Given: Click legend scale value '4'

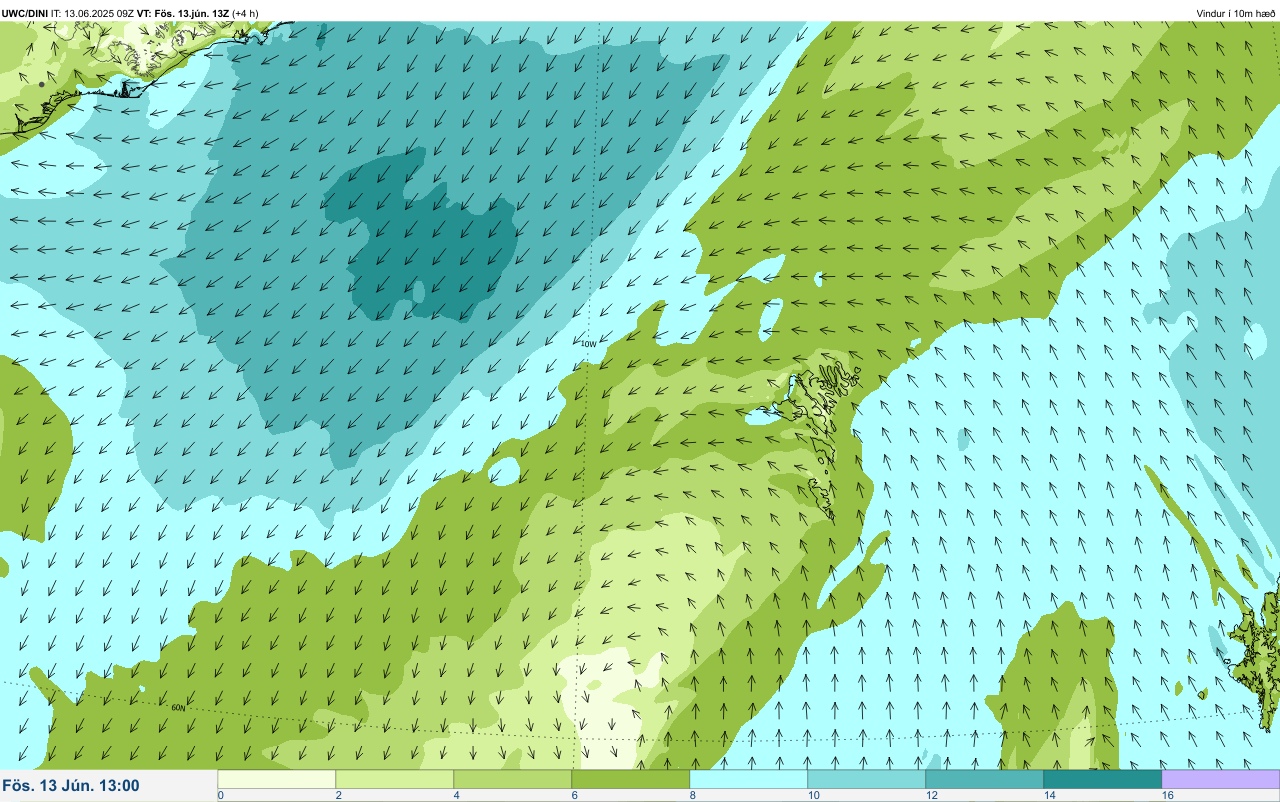Looking at the screenshot, I should (457, 795).
